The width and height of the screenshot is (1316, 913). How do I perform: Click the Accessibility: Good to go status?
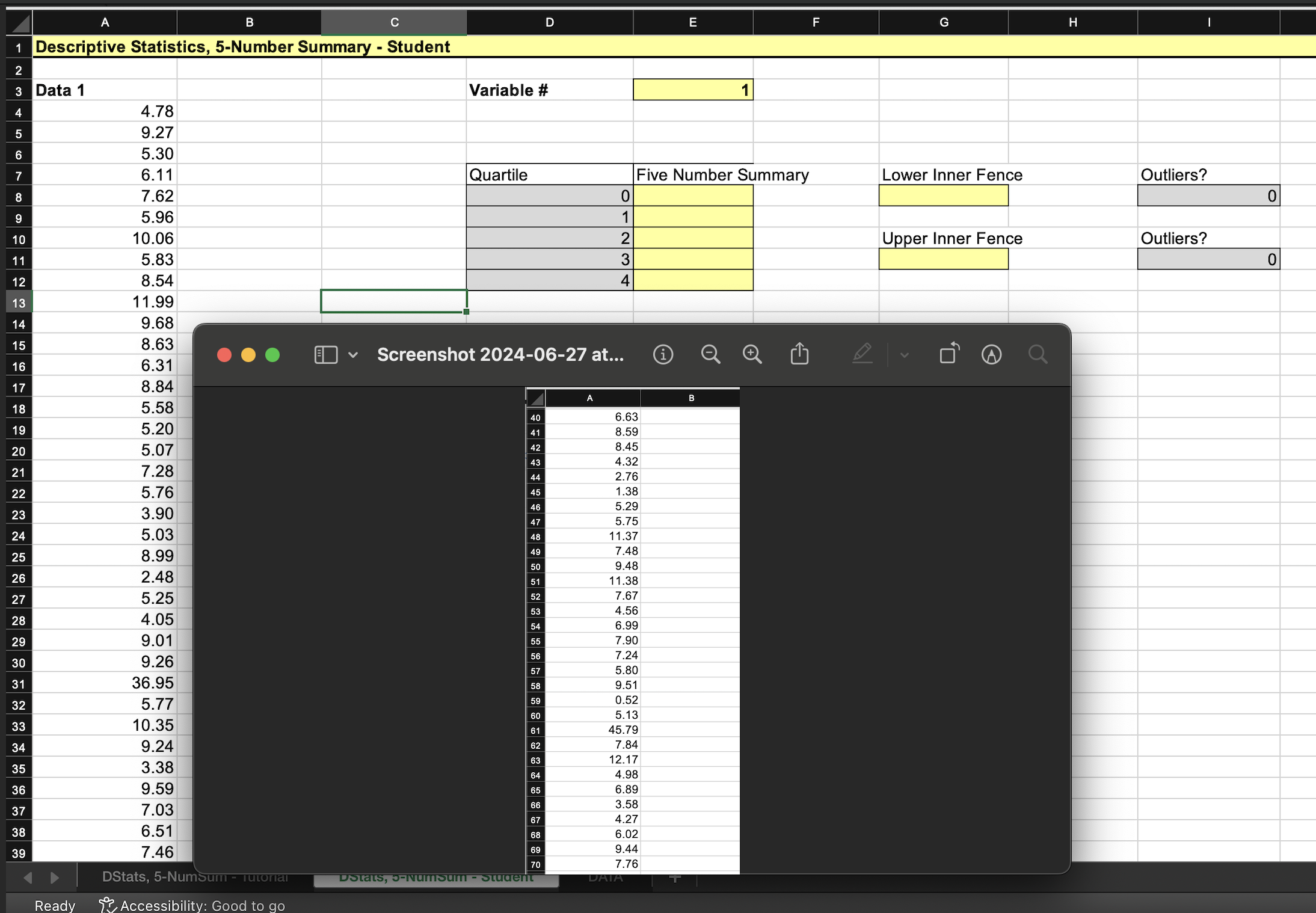(191, 905)
